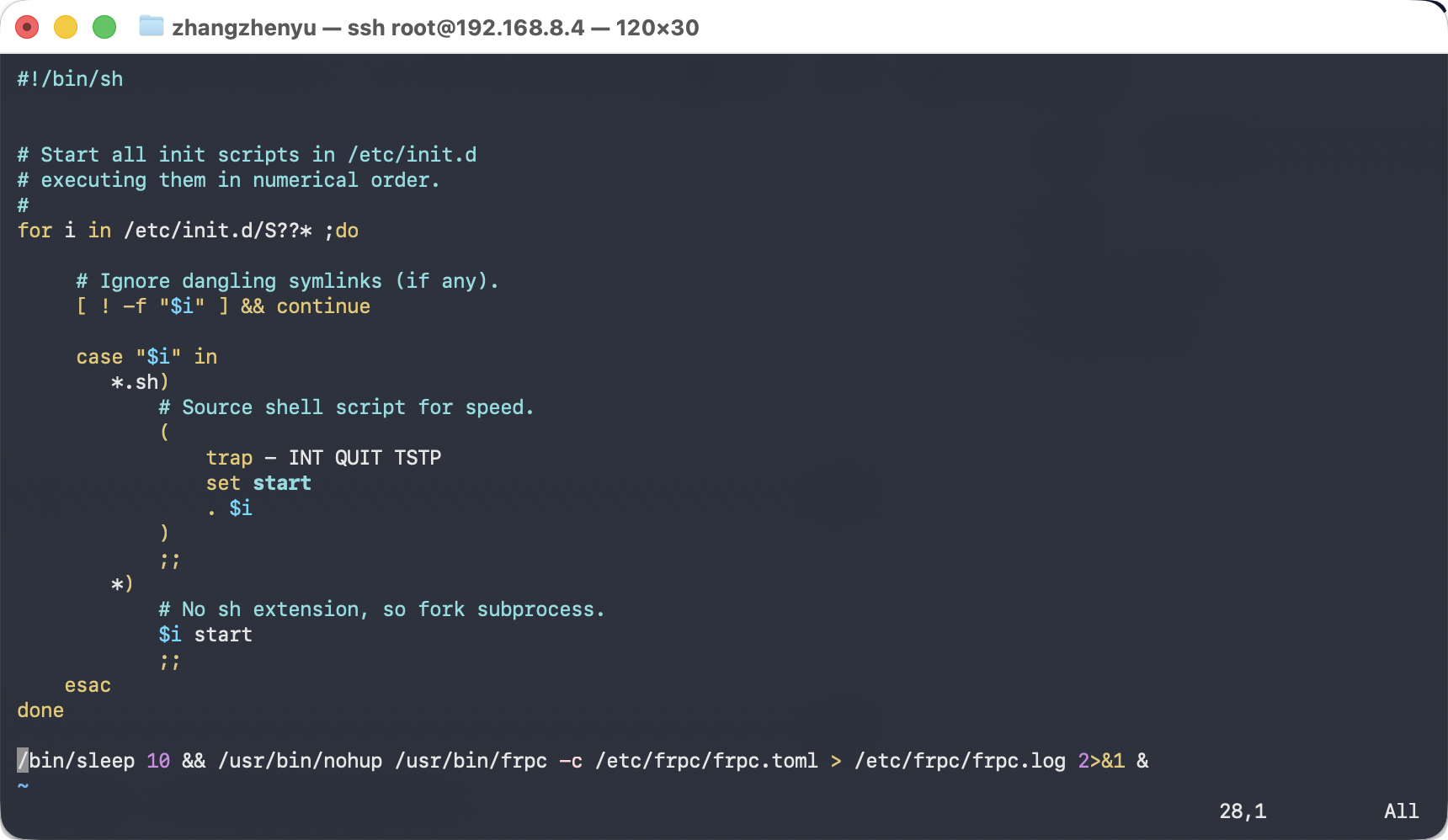Click the "continue" keyword
Viewport: 1448px width, 840px height.
click(323, 306)
